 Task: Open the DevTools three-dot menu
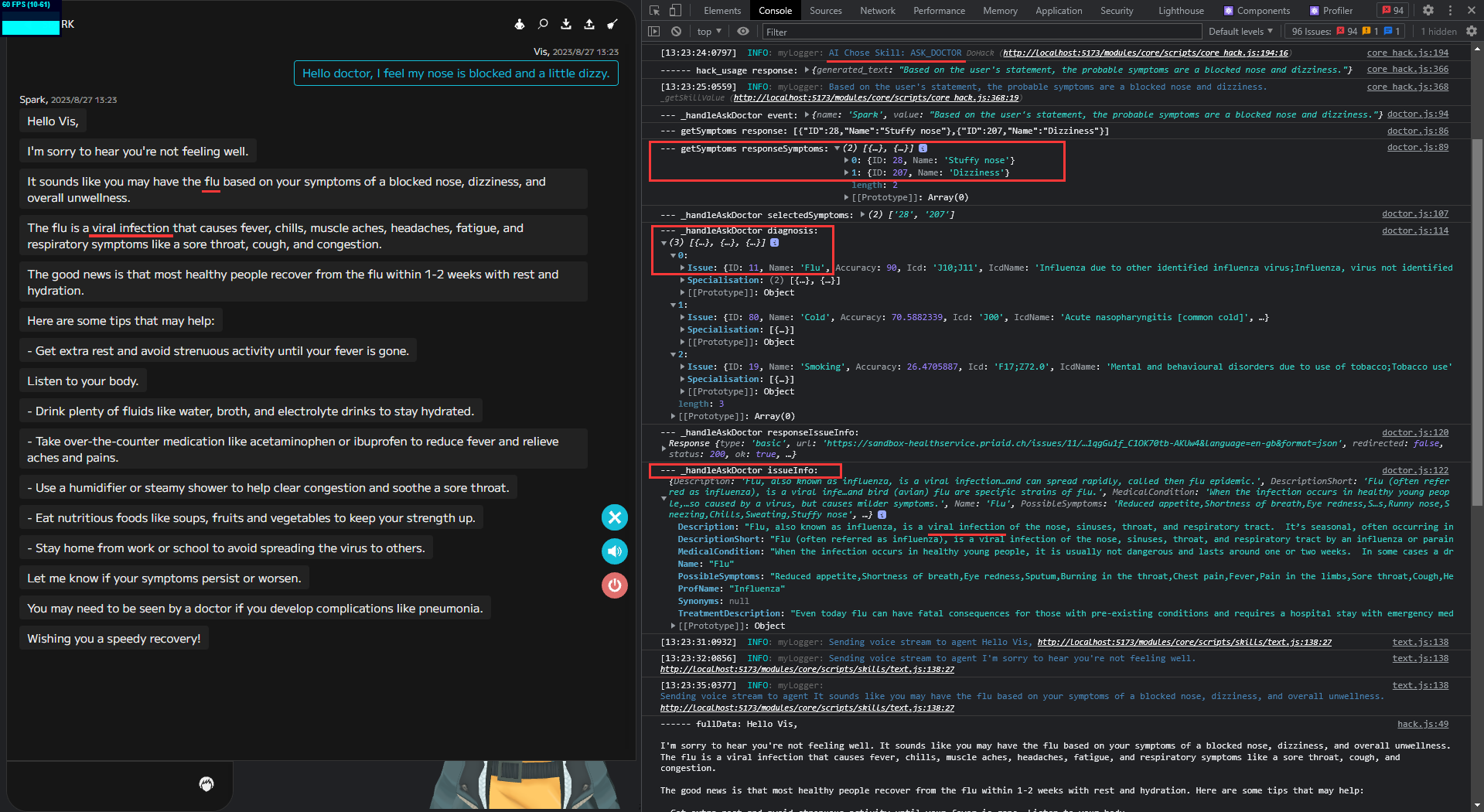1450,10
